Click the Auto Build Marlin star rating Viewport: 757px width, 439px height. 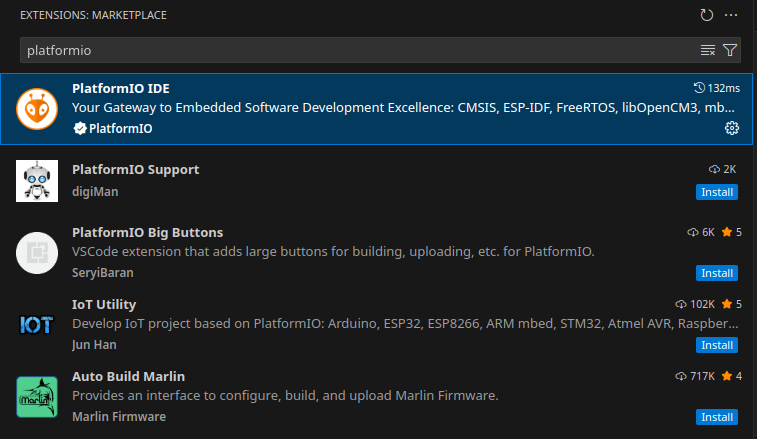pos(731,376)
